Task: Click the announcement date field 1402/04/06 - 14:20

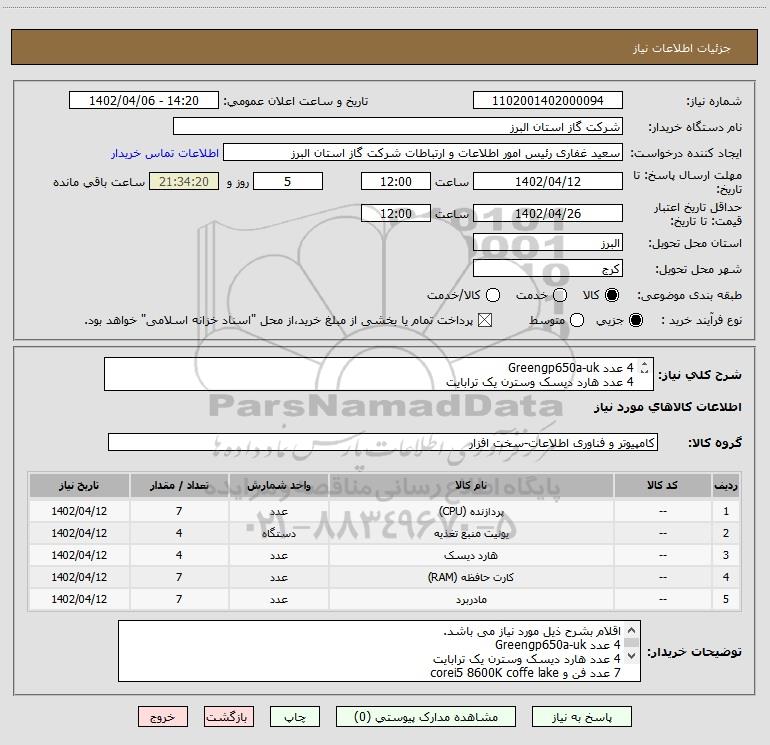Action: coord(144,101)
